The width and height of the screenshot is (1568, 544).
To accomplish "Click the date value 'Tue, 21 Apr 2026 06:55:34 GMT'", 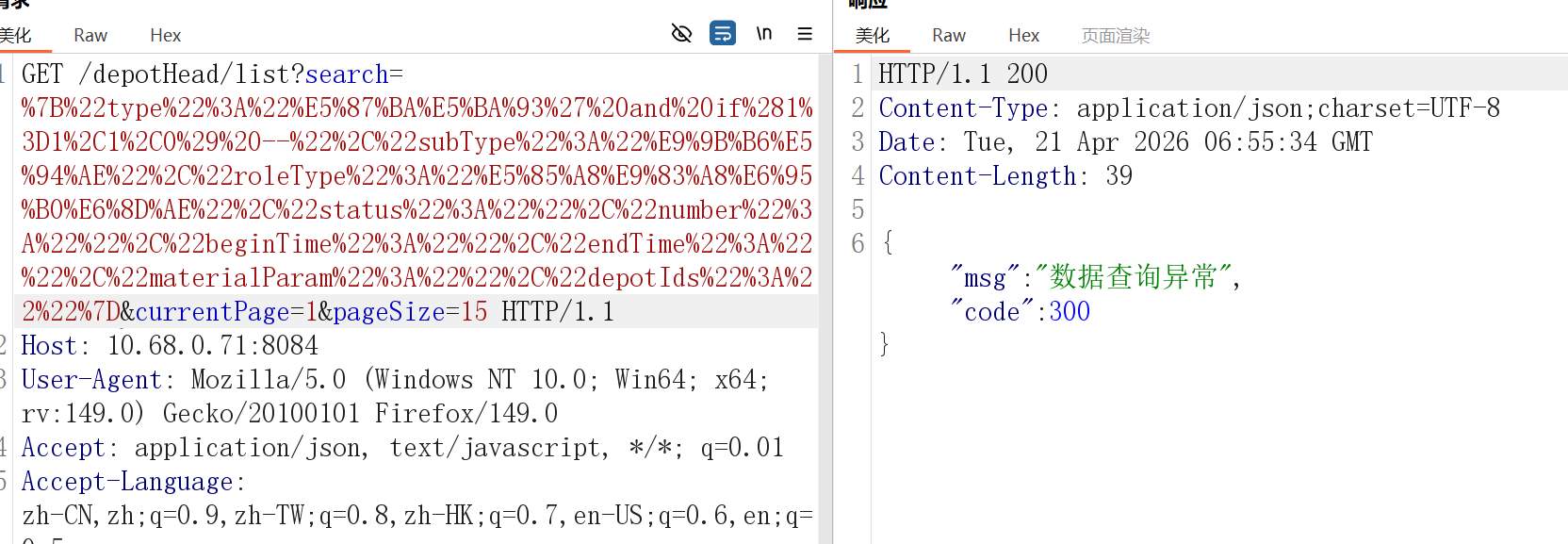I will click(x=1168, y=141).
